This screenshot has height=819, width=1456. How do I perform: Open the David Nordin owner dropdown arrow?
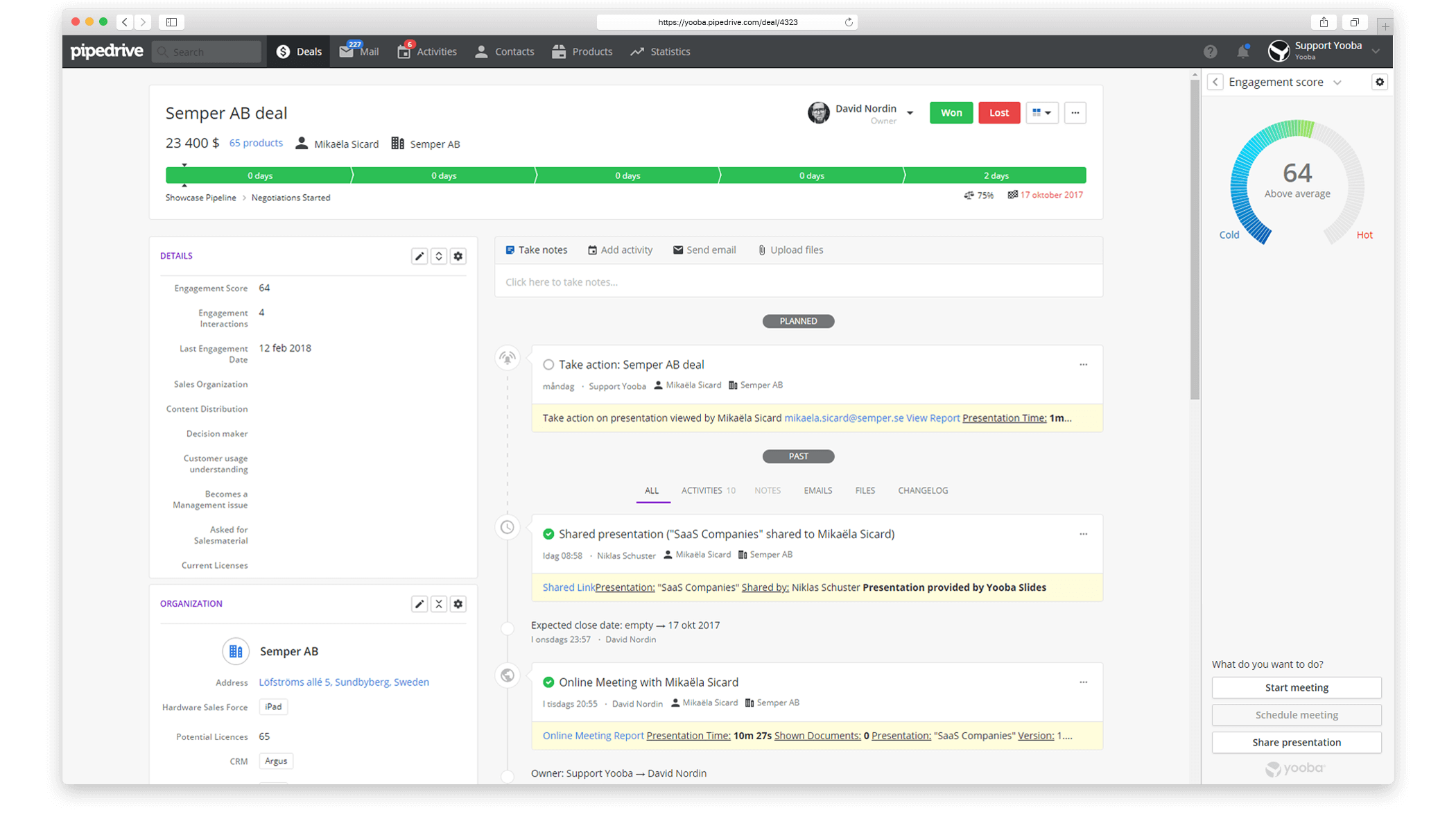[x=910, y=113]
